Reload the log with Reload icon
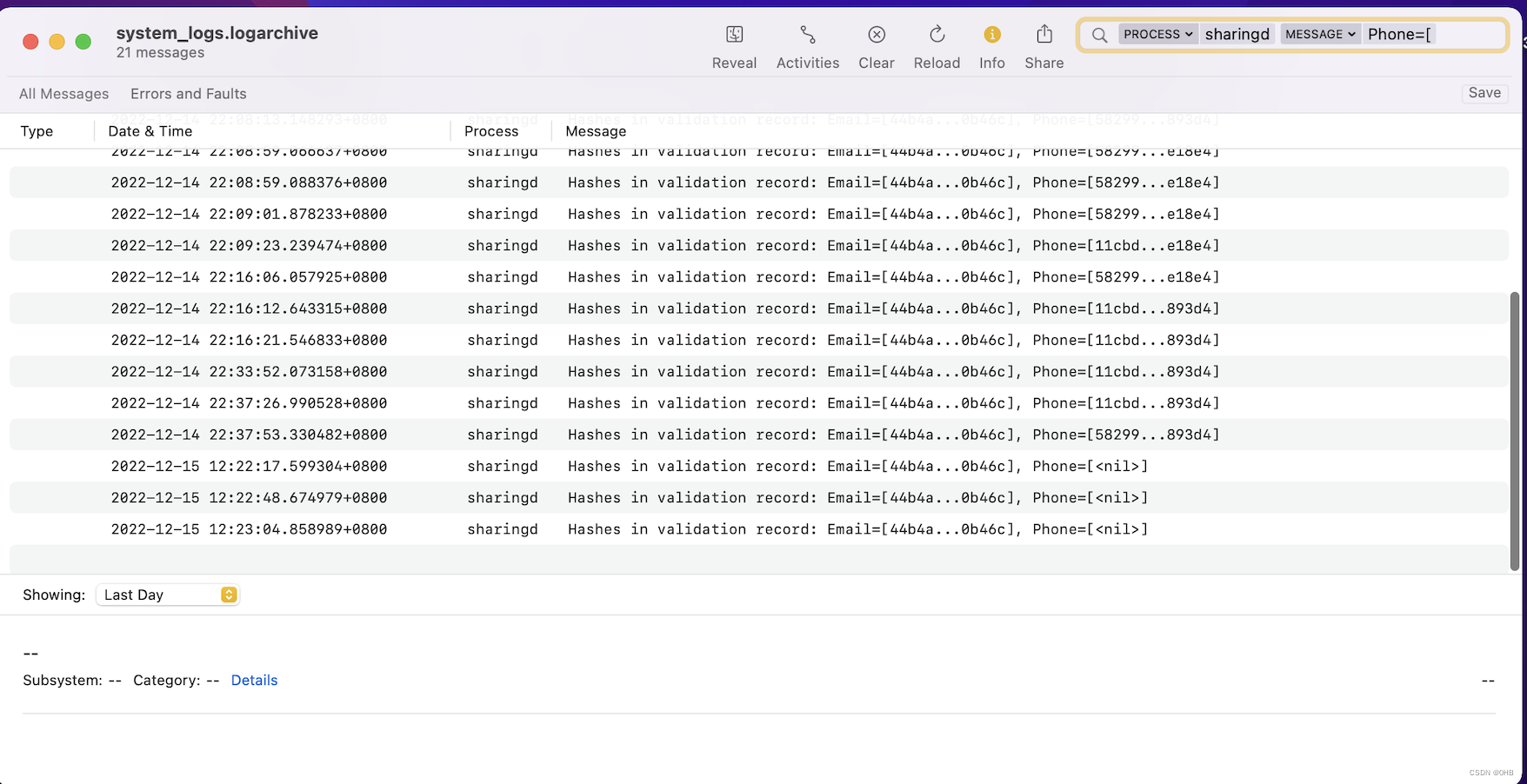The width and height of the screenshot is (1527, 784). 937,35
